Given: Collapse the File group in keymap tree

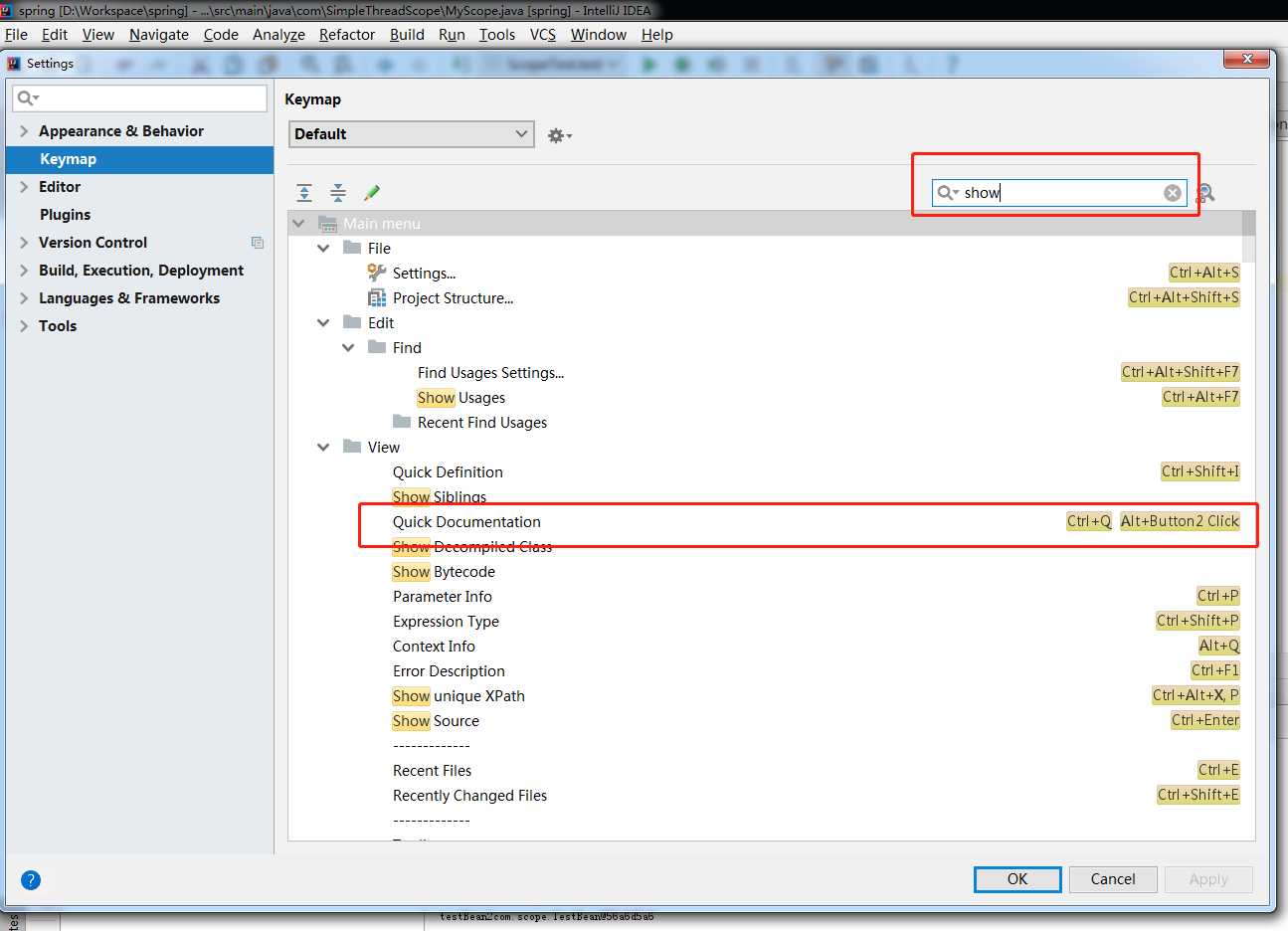Looking at the screenshot, I should point(323,248).
